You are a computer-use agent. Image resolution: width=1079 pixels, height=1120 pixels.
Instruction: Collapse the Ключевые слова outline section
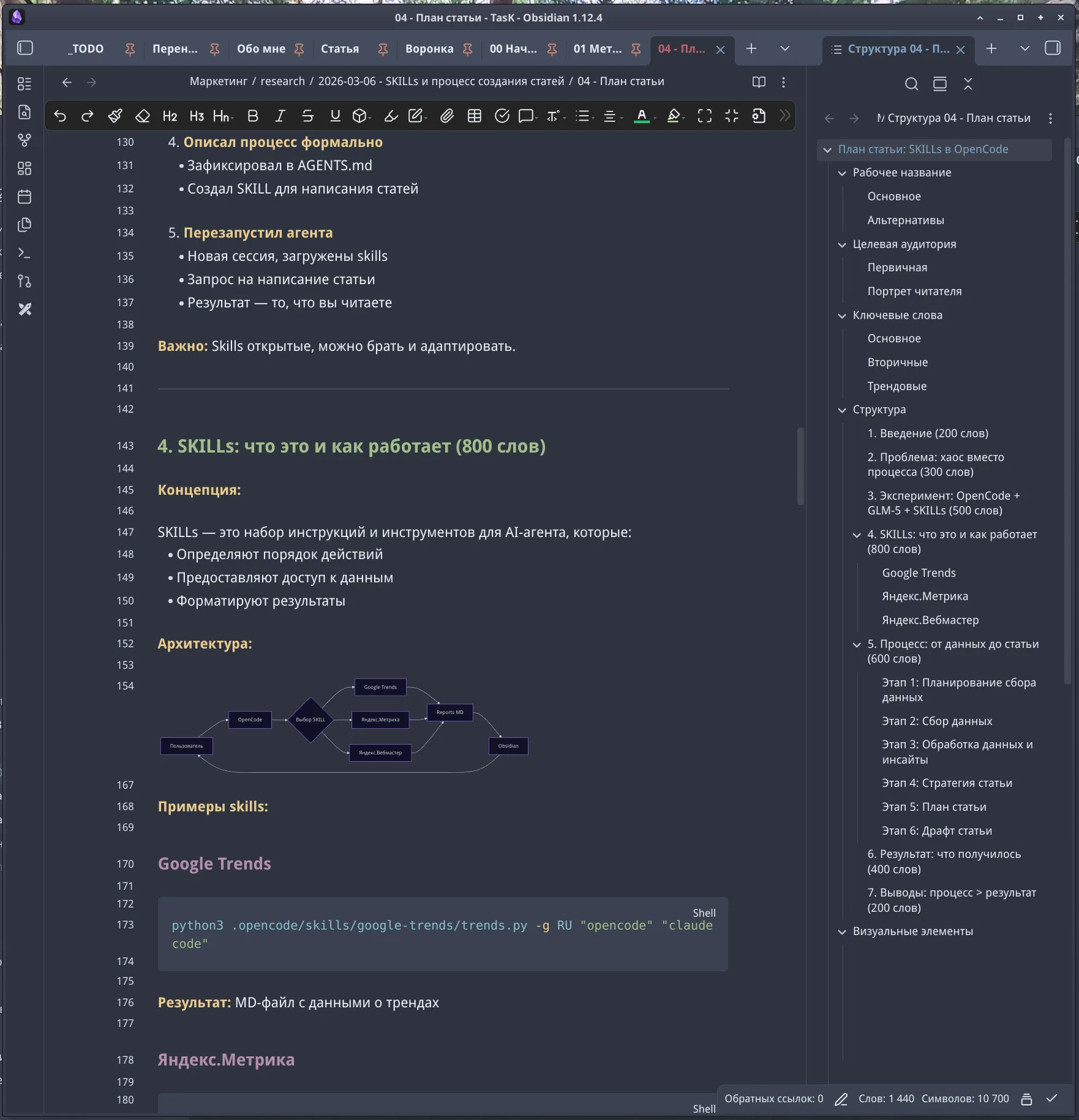click(x=842, y=316)
